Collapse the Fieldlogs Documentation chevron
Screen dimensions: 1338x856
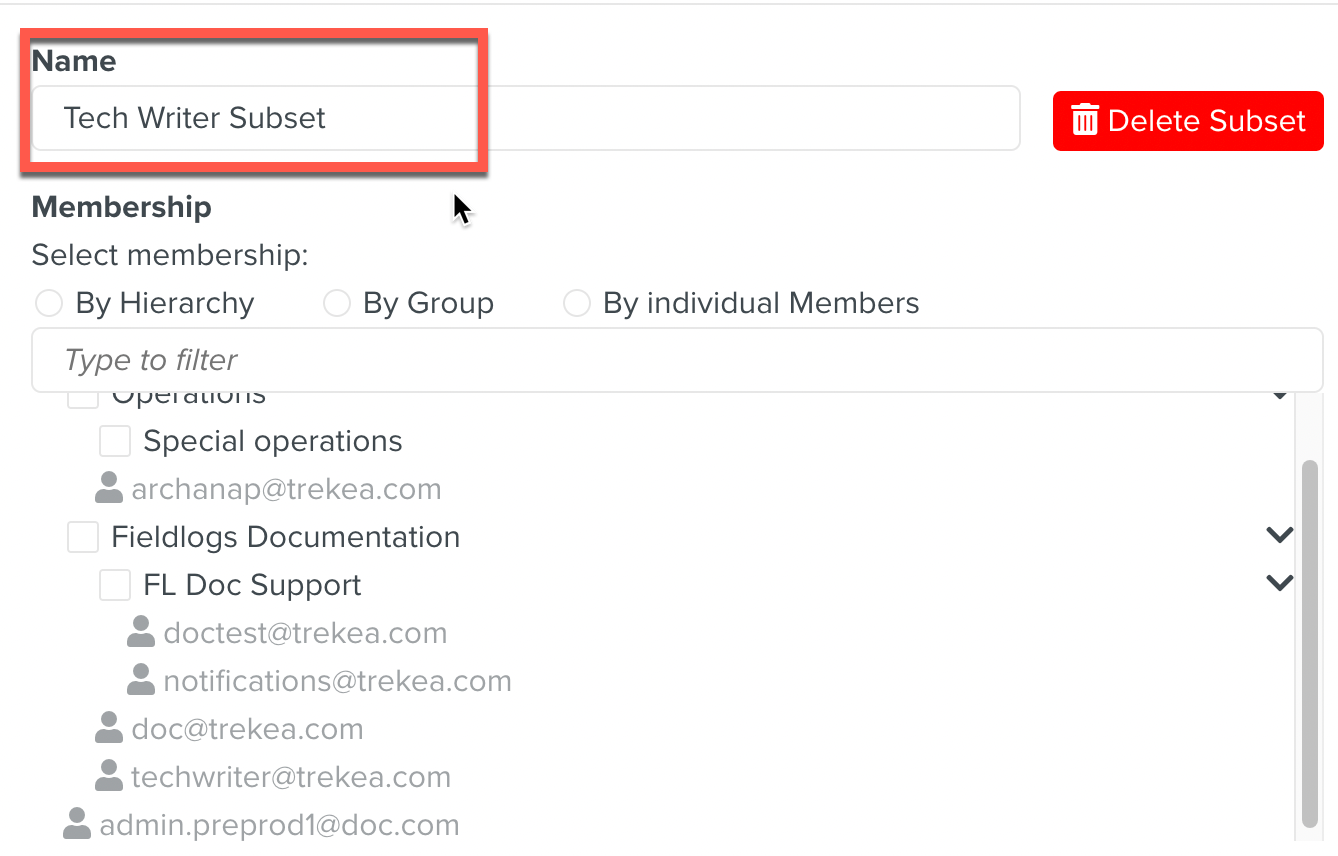[1279, 536]
